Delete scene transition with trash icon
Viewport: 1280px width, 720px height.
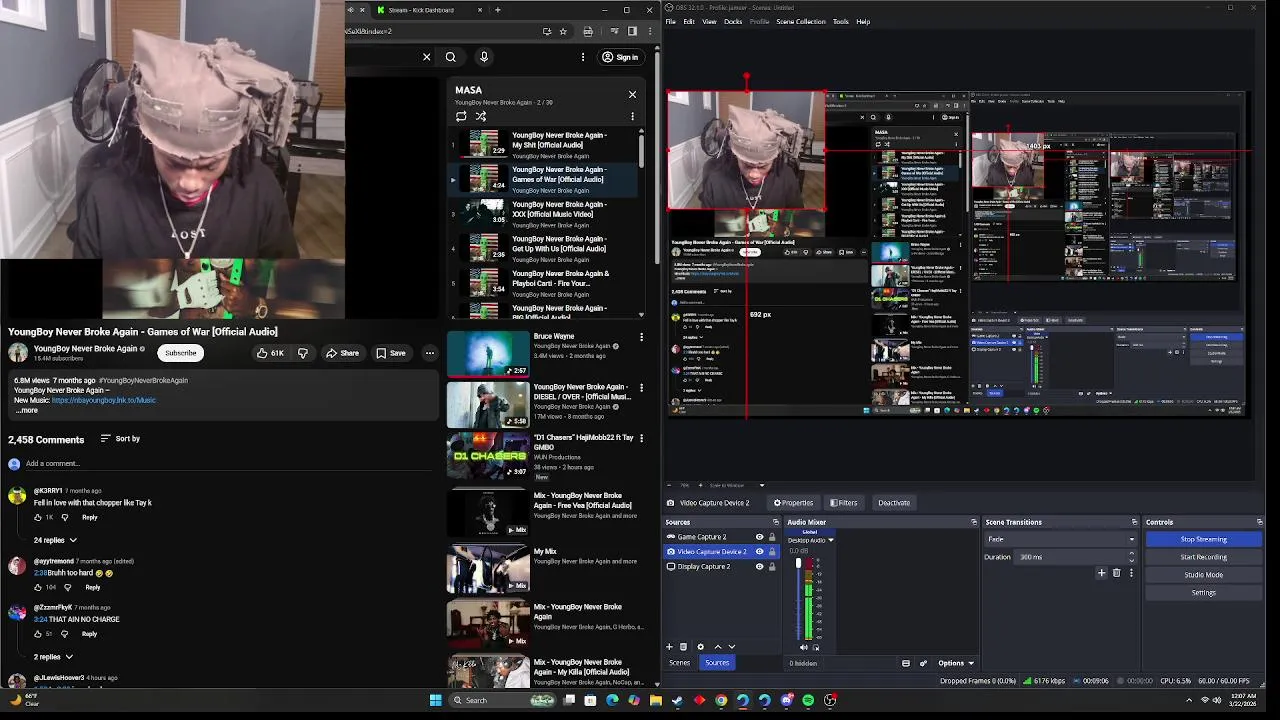[1116, 573]
